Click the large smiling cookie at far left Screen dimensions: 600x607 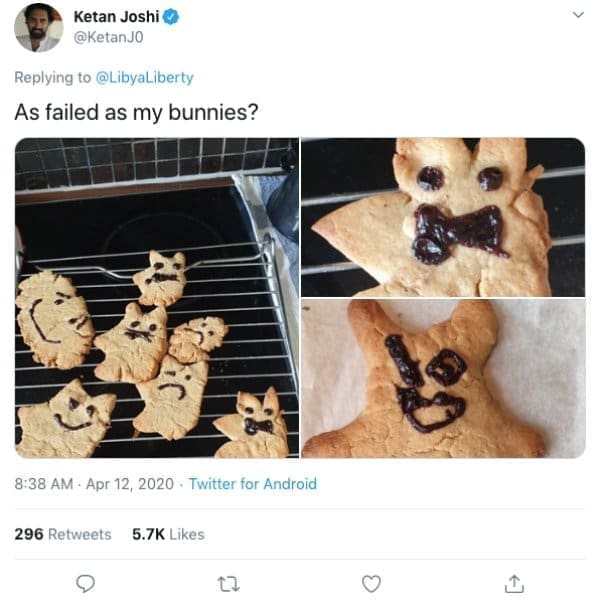click(x=54, y=320)
